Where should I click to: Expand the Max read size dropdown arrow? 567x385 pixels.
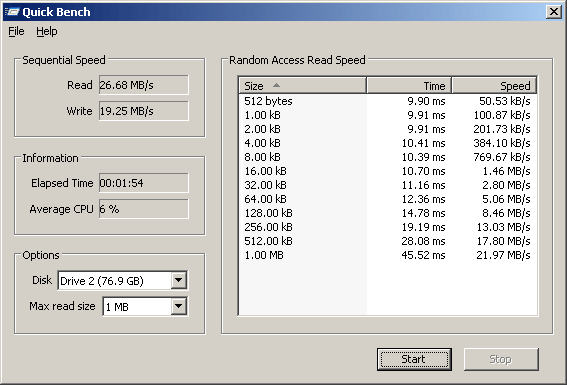(179, 306)
